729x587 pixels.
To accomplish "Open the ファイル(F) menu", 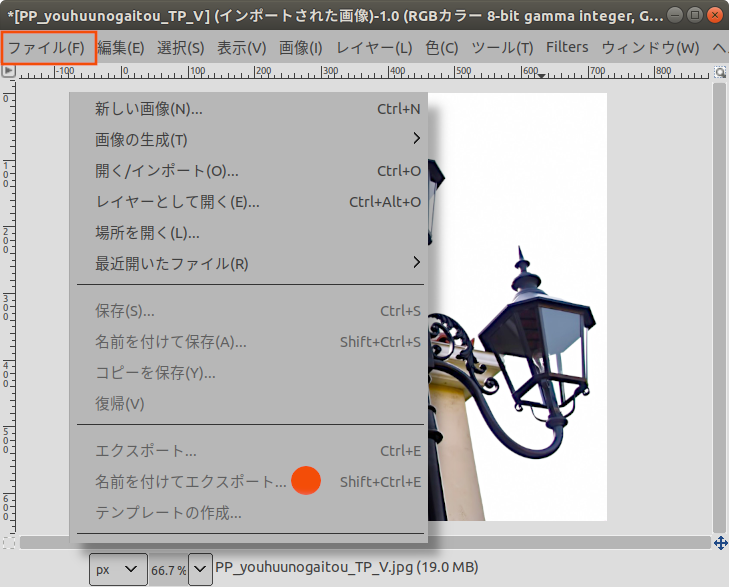I will [x=48, y=47].
